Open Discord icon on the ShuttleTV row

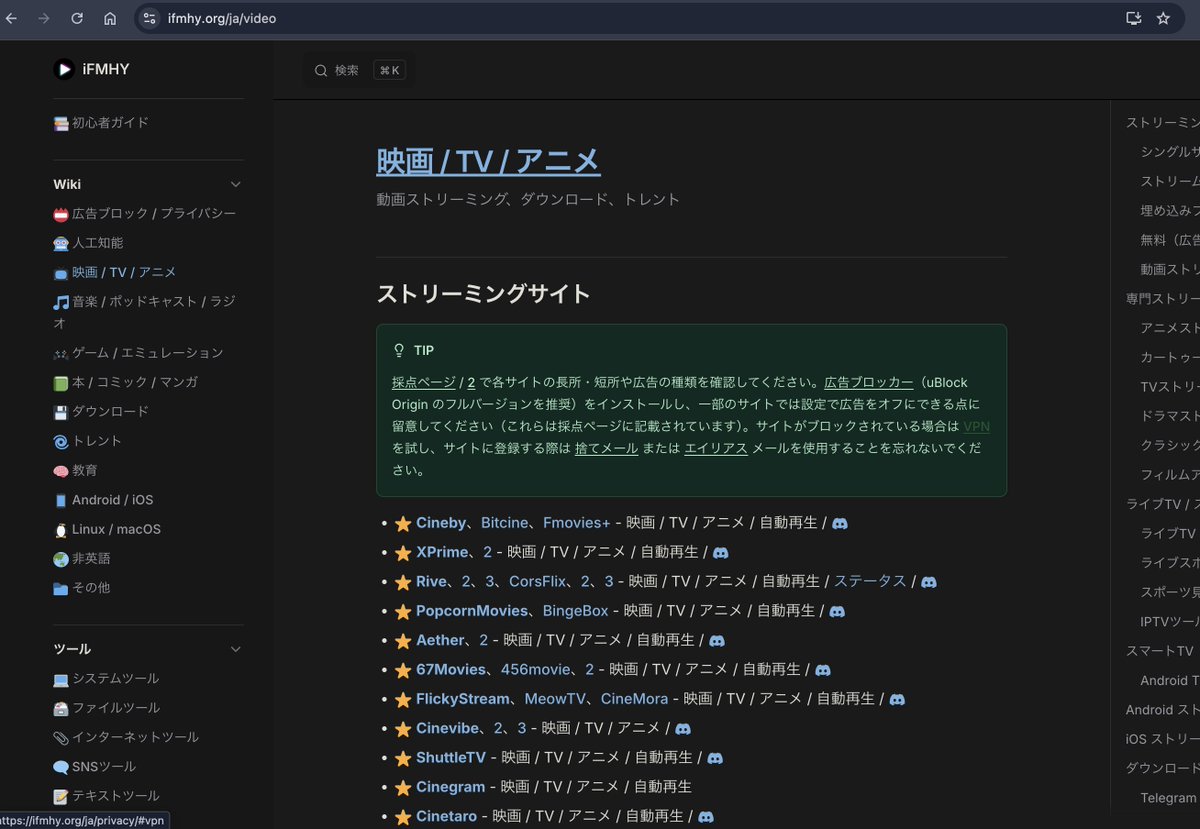click(715, 758)
